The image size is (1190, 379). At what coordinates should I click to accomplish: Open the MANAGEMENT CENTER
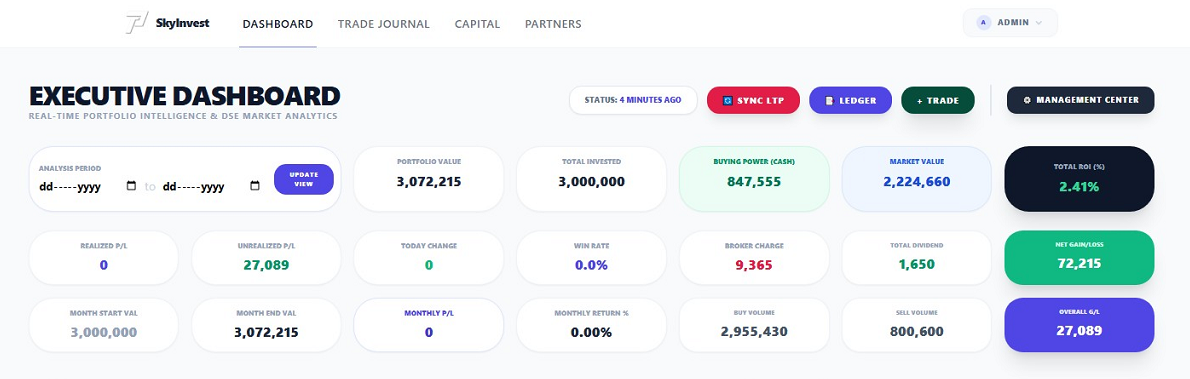click(1081, 100)
